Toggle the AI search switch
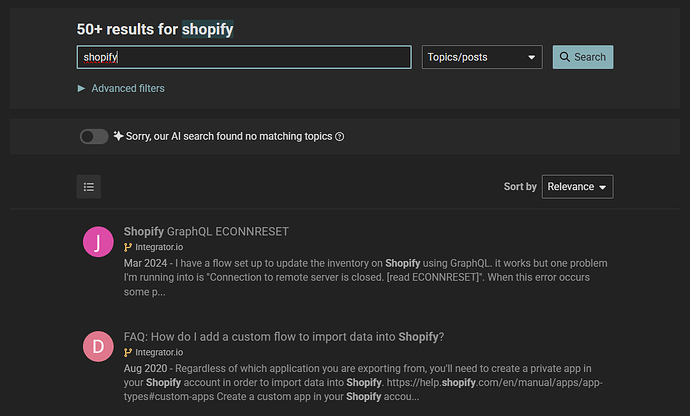Image resolution: width=690 pixels, height=416 pixels. click(x=94, y=136)
